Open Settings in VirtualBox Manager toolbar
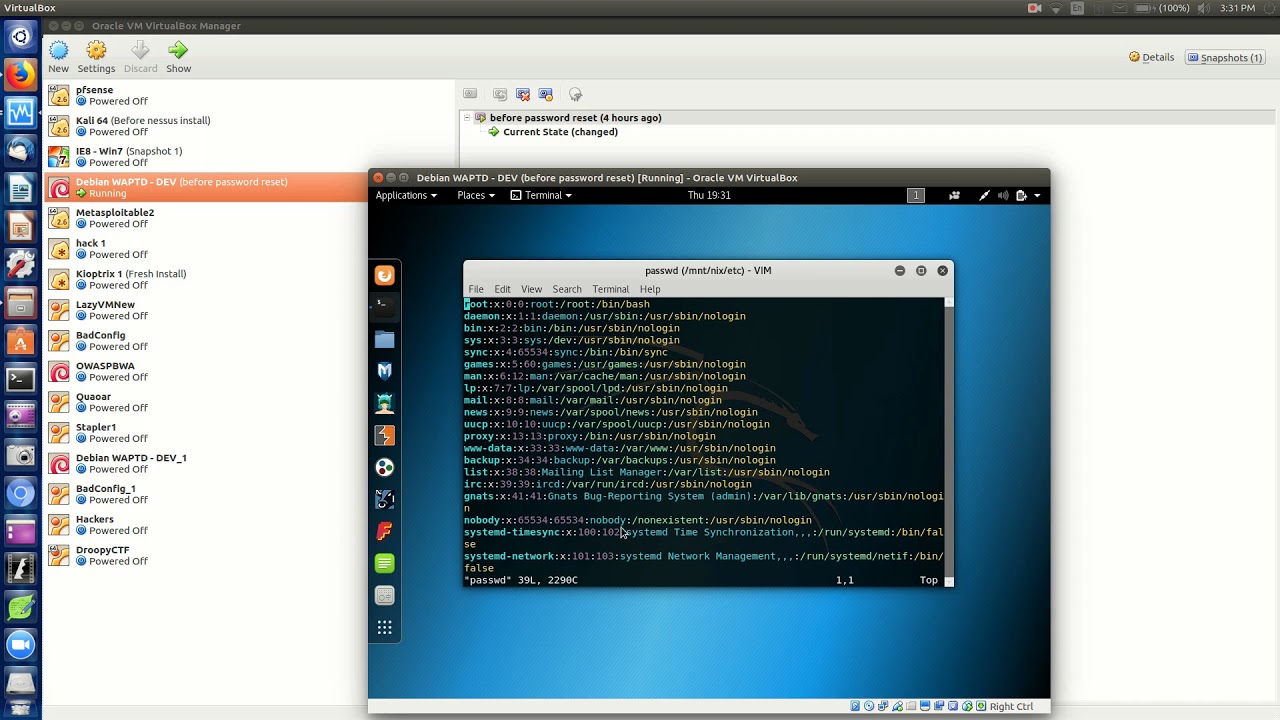Viewport: 1280px width, 720px height. point(96,57)
